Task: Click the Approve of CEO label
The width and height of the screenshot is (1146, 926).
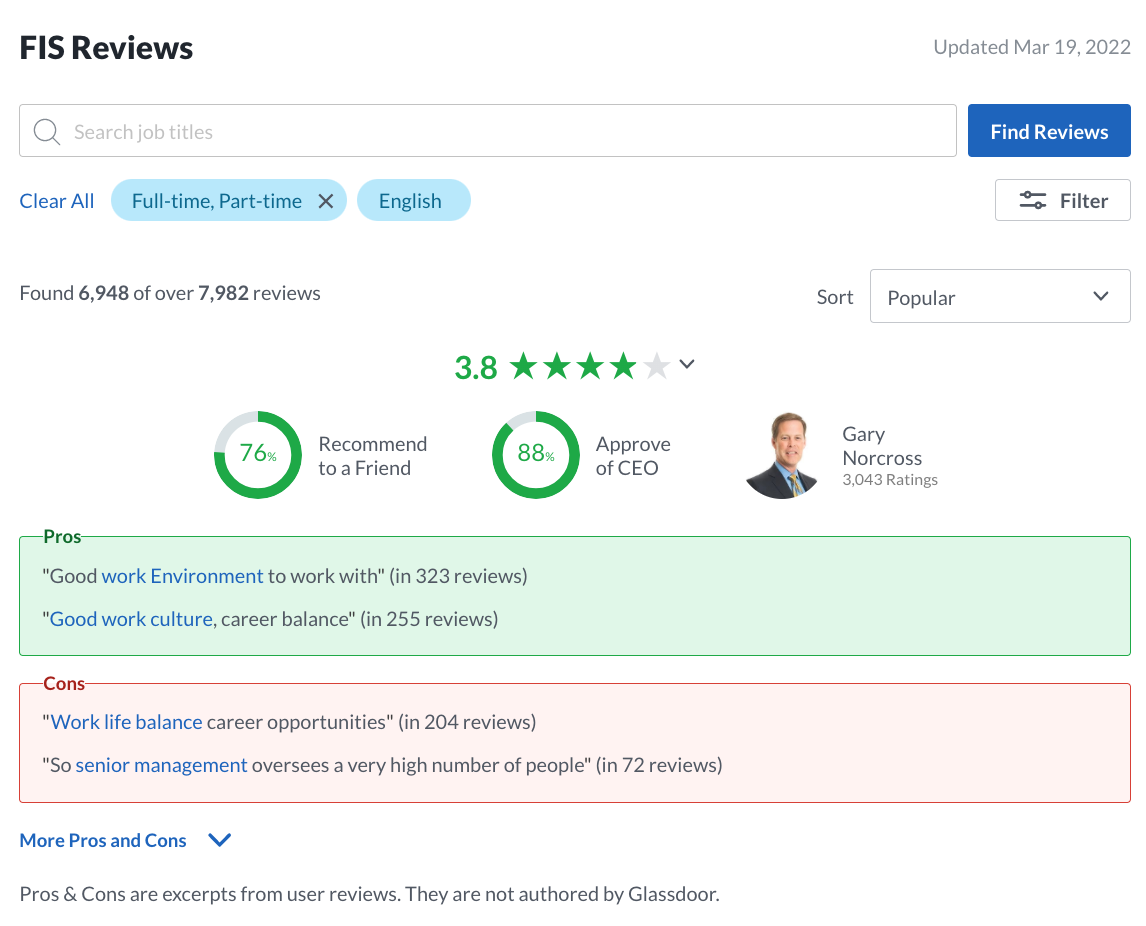Action: coord(633,456)
